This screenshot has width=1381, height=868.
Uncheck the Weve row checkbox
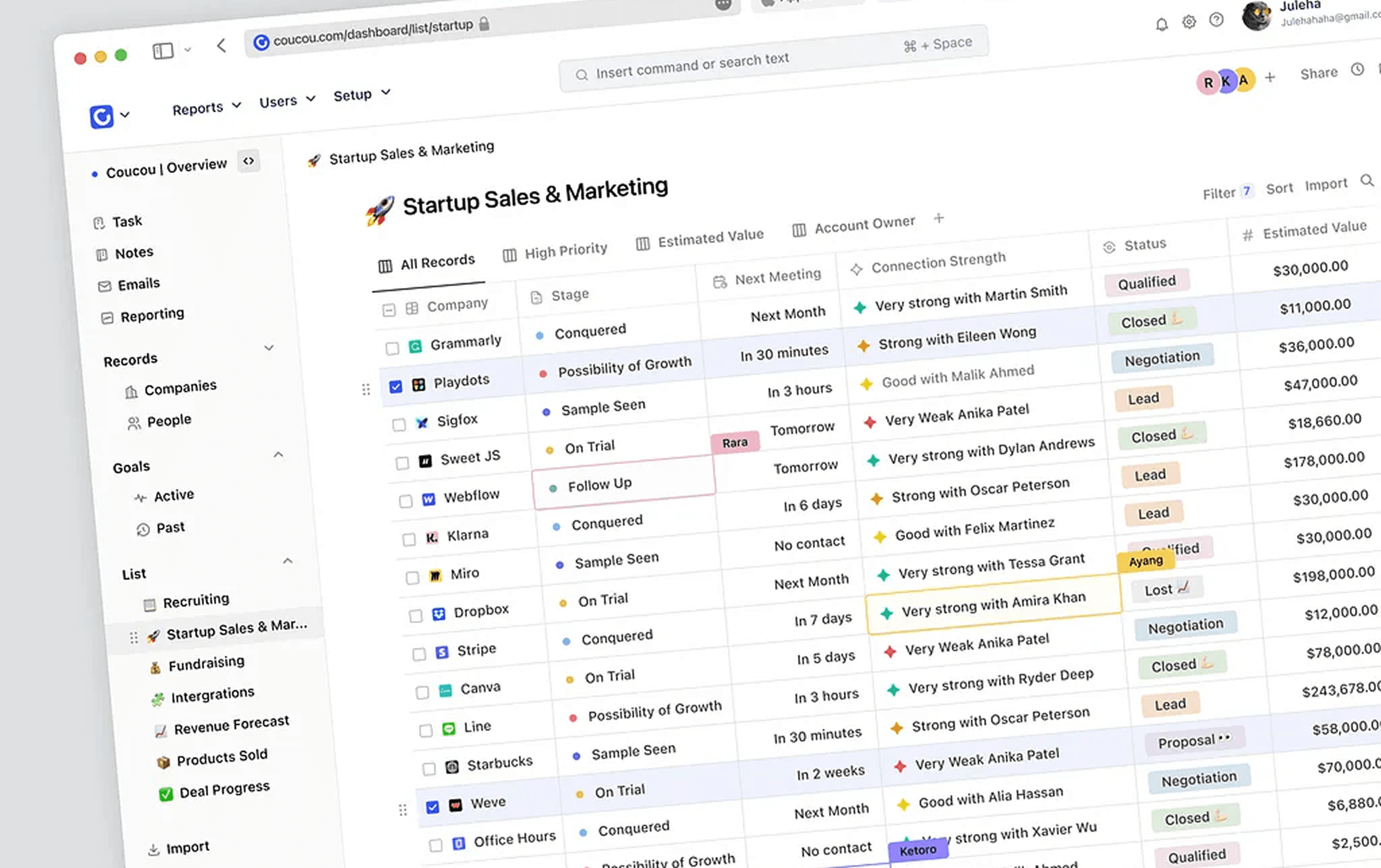click(432, 807)
